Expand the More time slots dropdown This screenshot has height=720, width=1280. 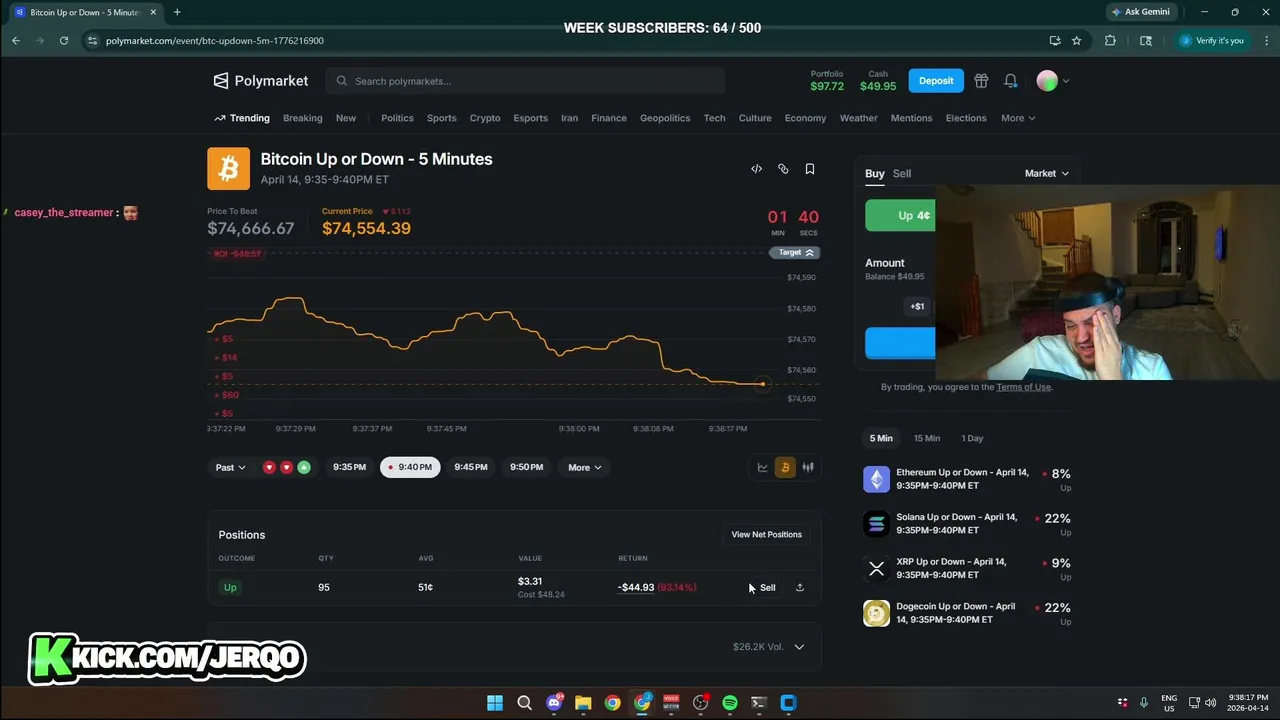(x=585, y=467)
